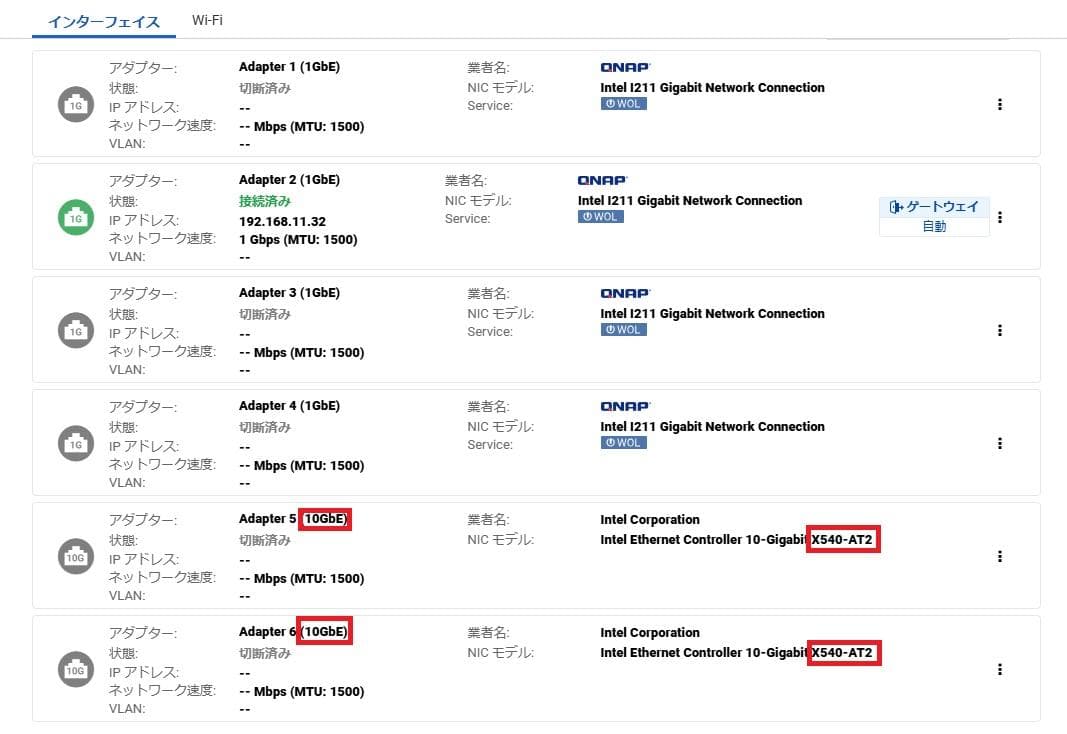Click the ゲートウェイ button on Adapter 2
Image resolution: width=1067 pixels, height=734 pixels.
point(934,207)
